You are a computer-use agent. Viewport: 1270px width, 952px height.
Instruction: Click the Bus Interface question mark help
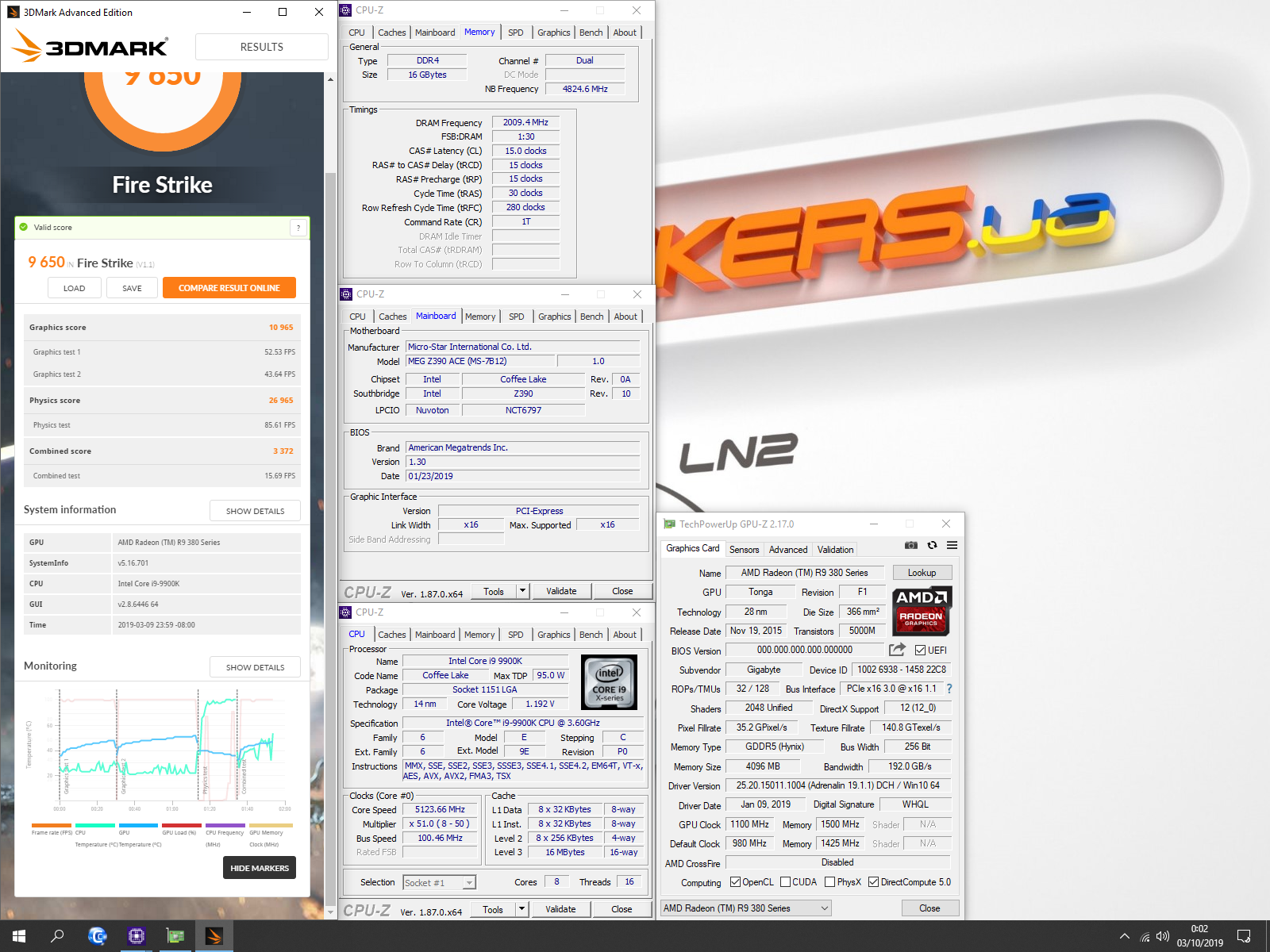click(949, 689)
